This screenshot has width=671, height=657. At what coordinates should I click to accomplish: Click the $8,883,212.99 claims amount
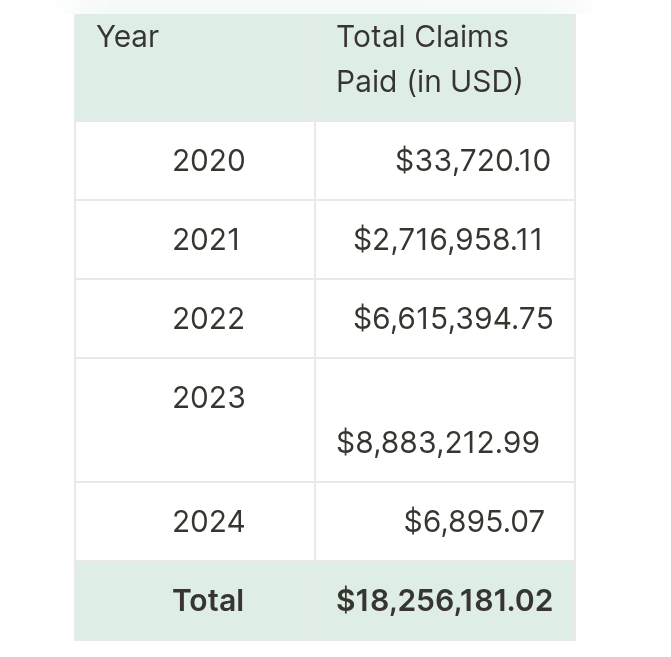tap(438, 442)
